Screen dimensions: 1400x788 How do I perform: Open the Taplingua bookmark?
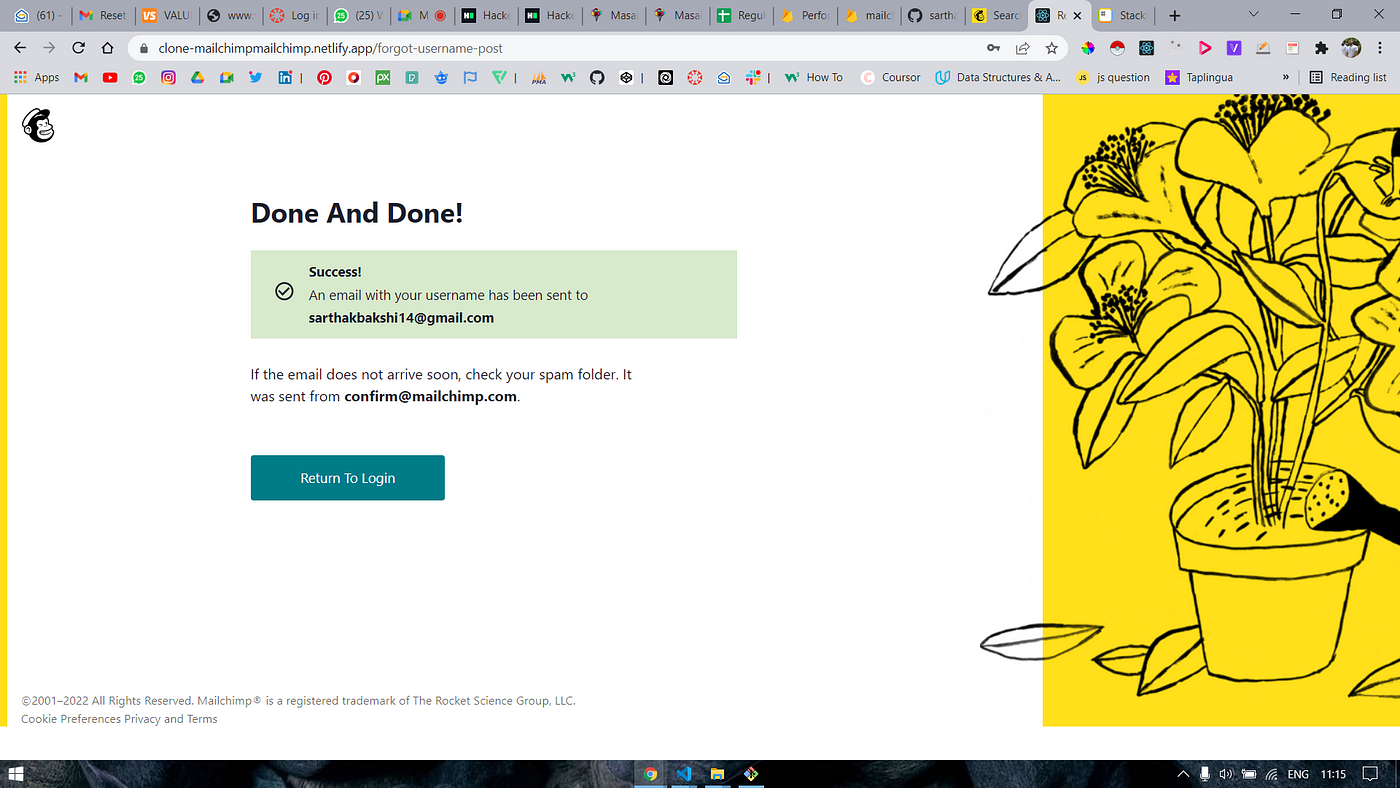point(1199,77)
